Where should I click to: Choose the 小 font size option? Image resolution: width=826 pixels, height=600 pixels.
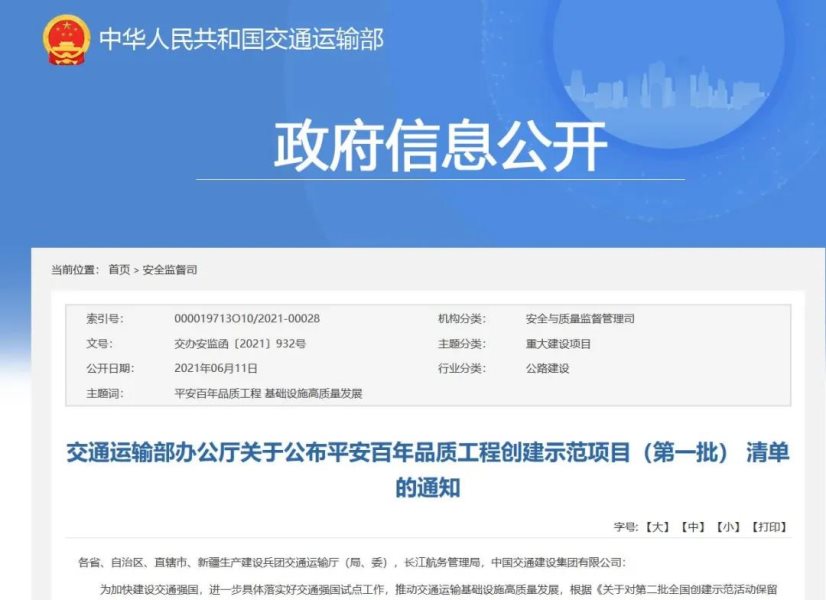click(729, 526)
